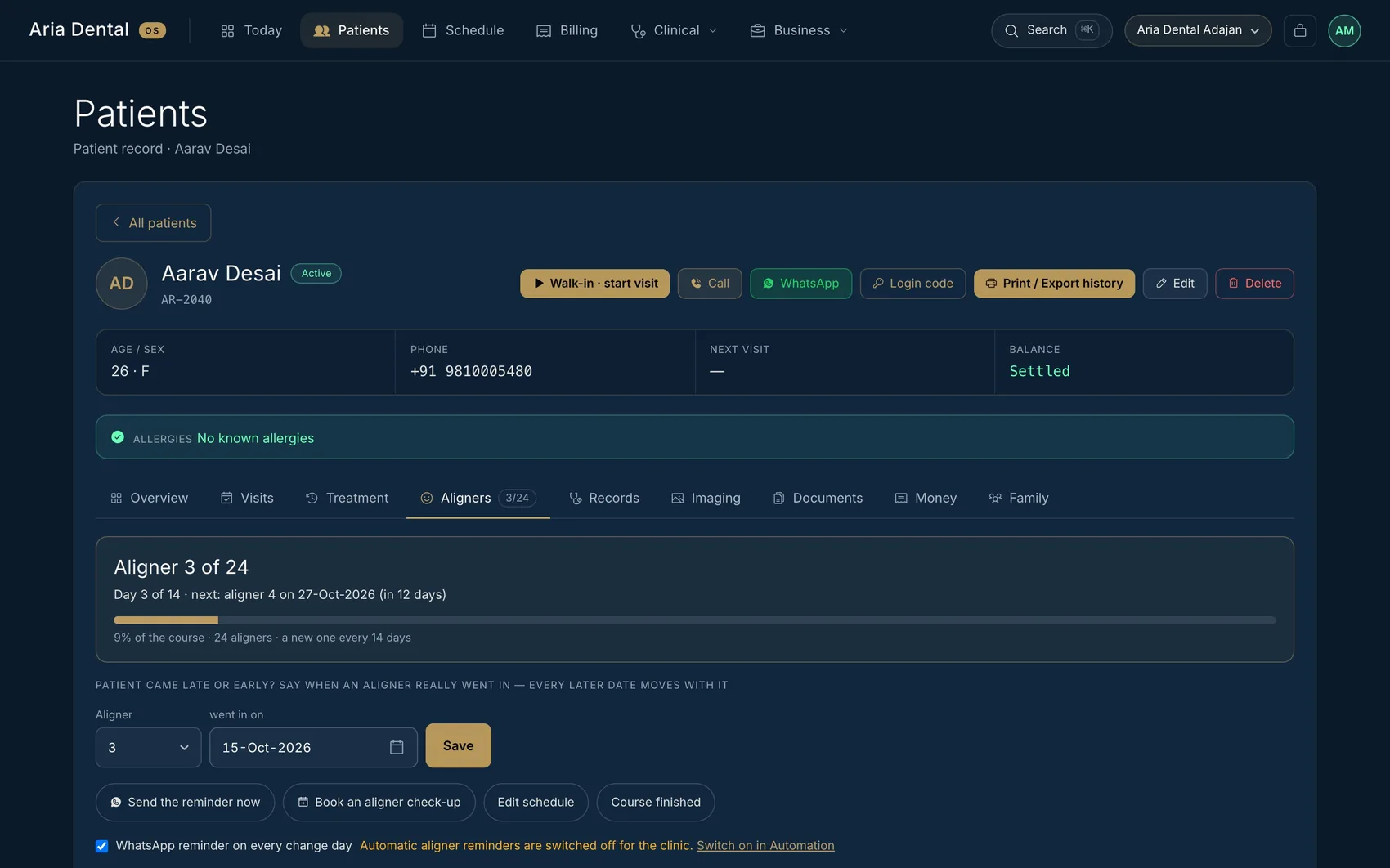
Task: Open the Schedule page
Action: click(463, 30)
